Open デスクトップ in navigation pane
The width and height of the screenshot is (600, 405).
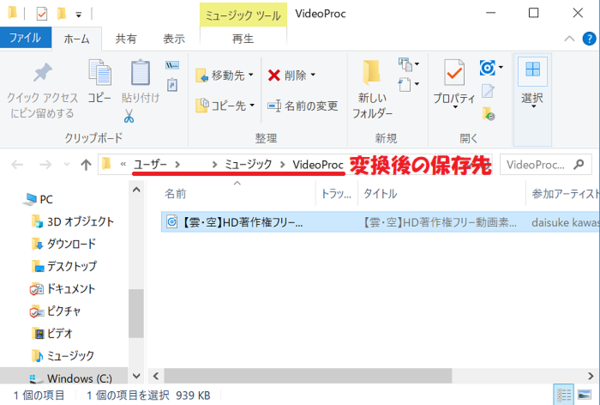pos(64,266)
